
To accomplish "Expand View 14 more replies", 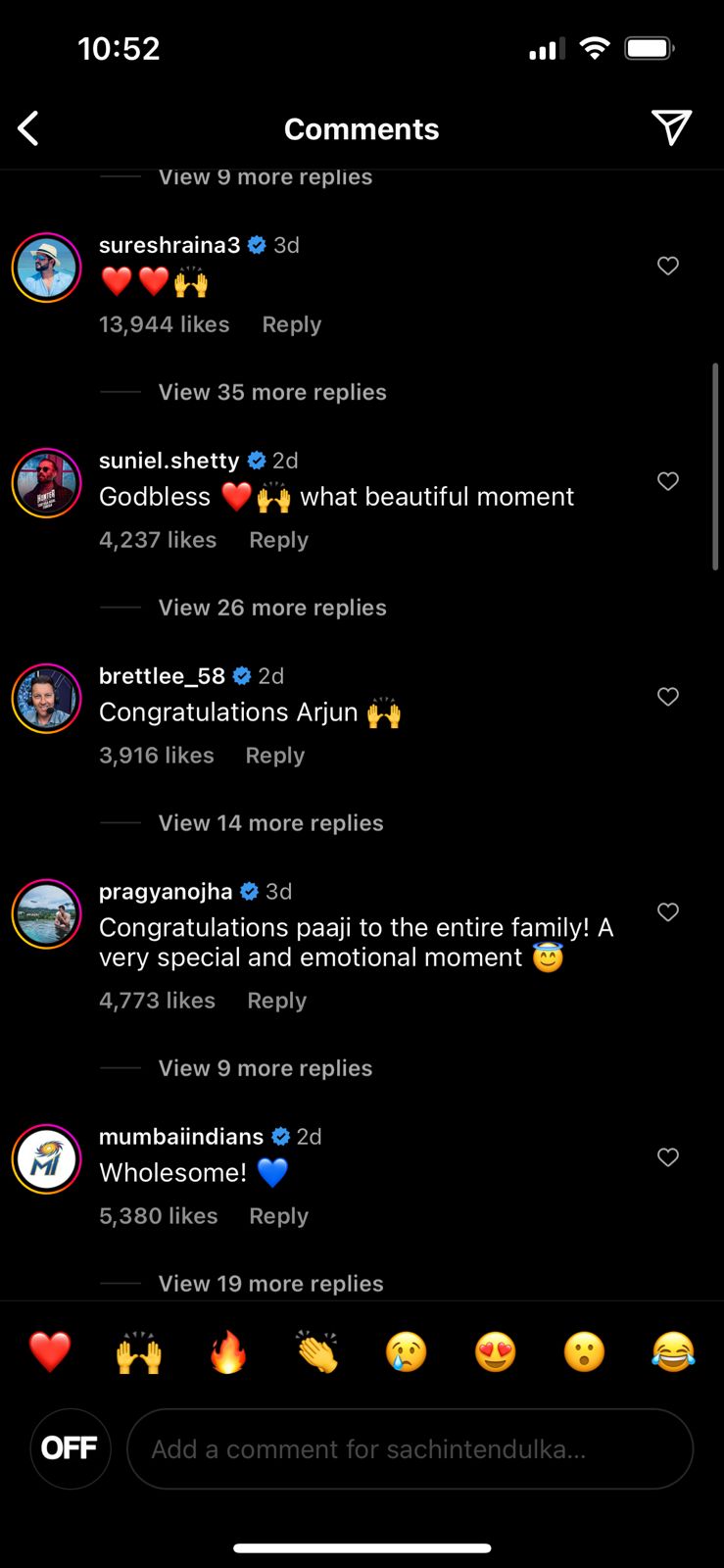I will 270,823.
